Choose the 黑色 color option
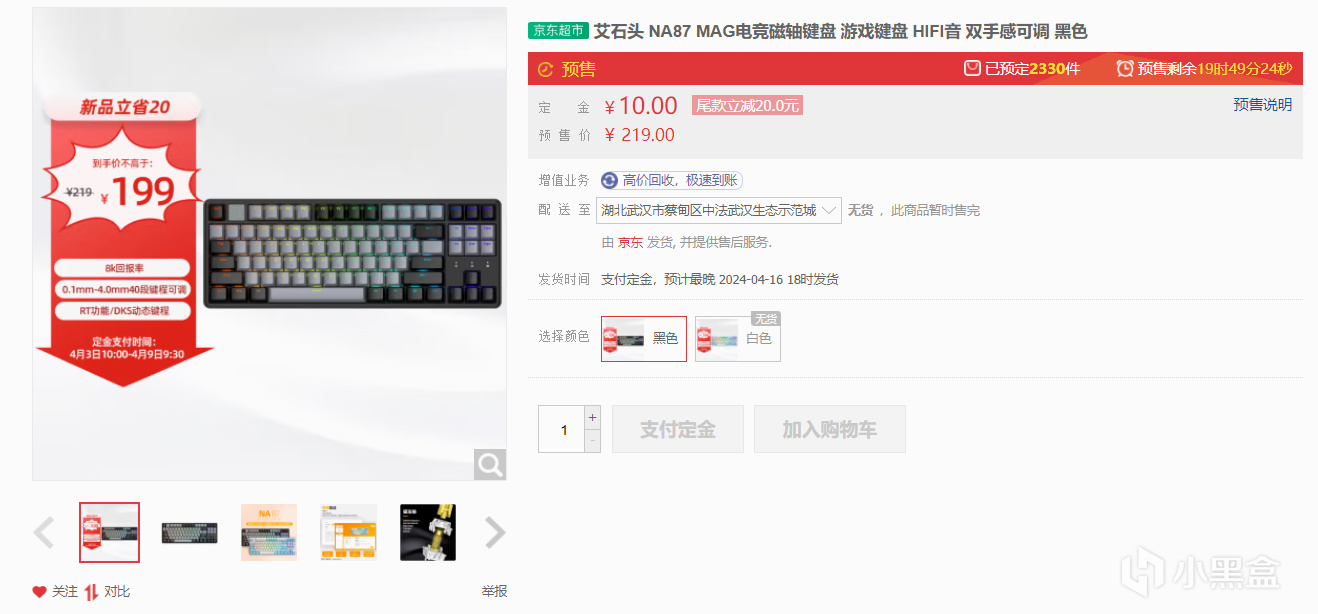Viewport: 1318px width, 614px height. 644,338
